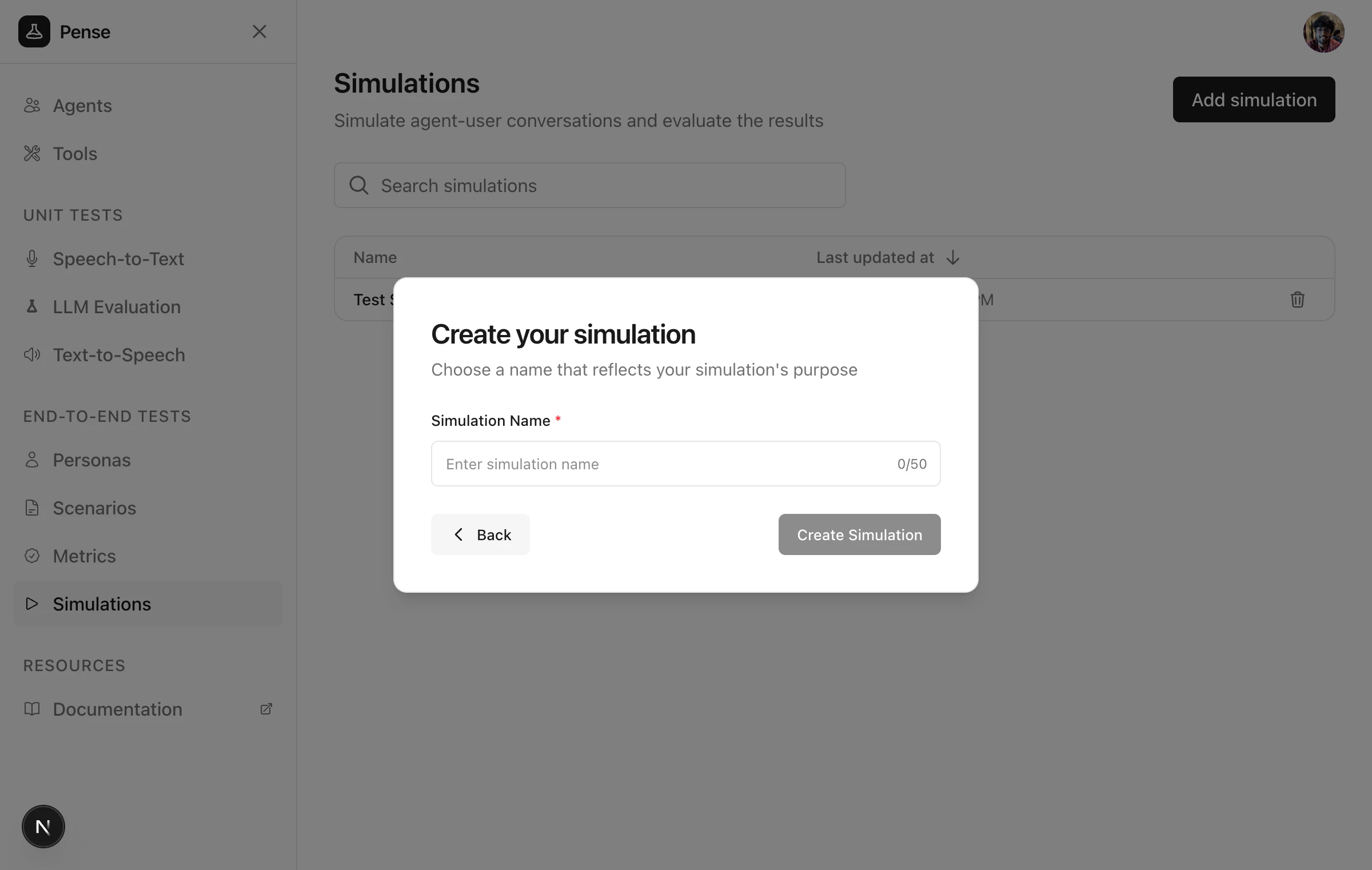This screenshot has height=870, width=1372.
Task: Click the search magnifier icon
Action: pos(358,185)
